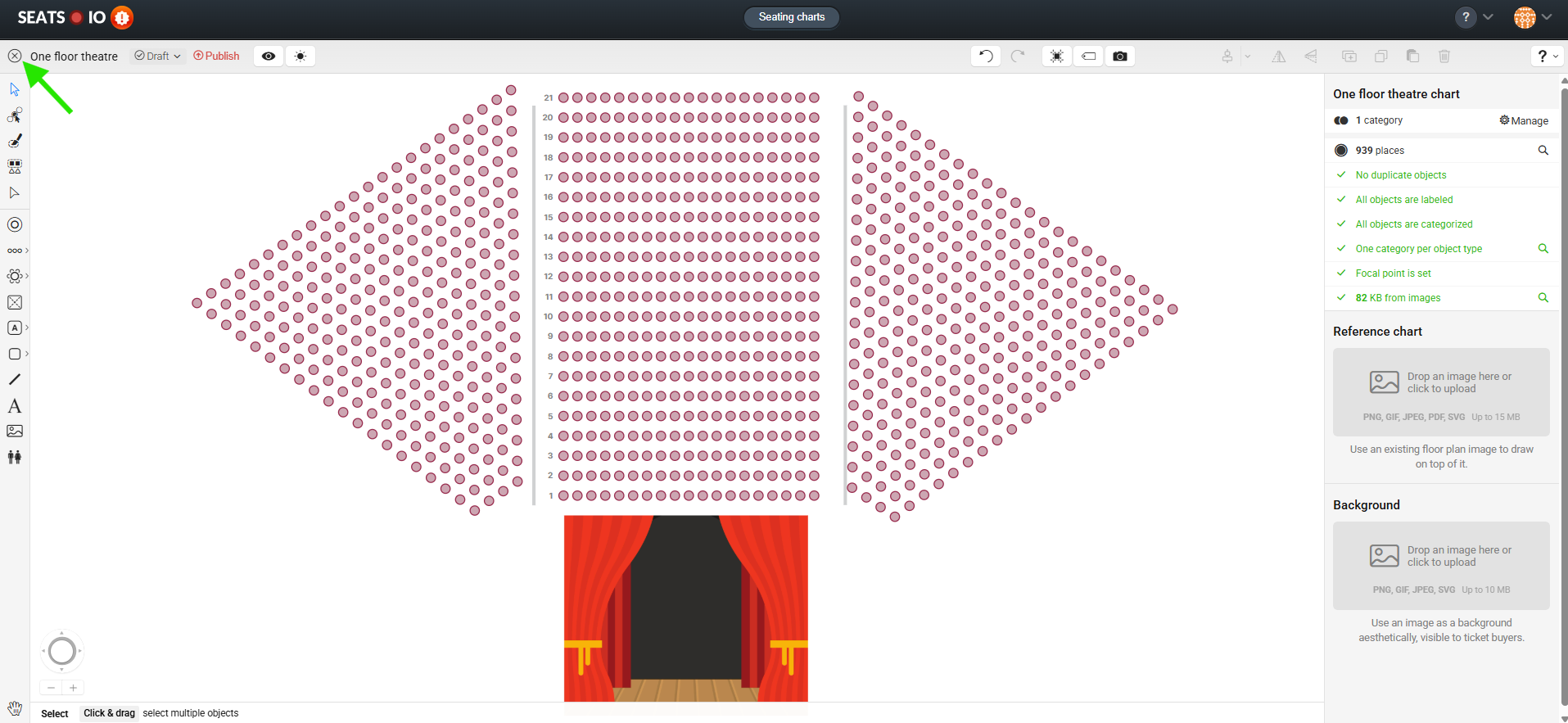Upload a reference chart image

[1441, 392]
